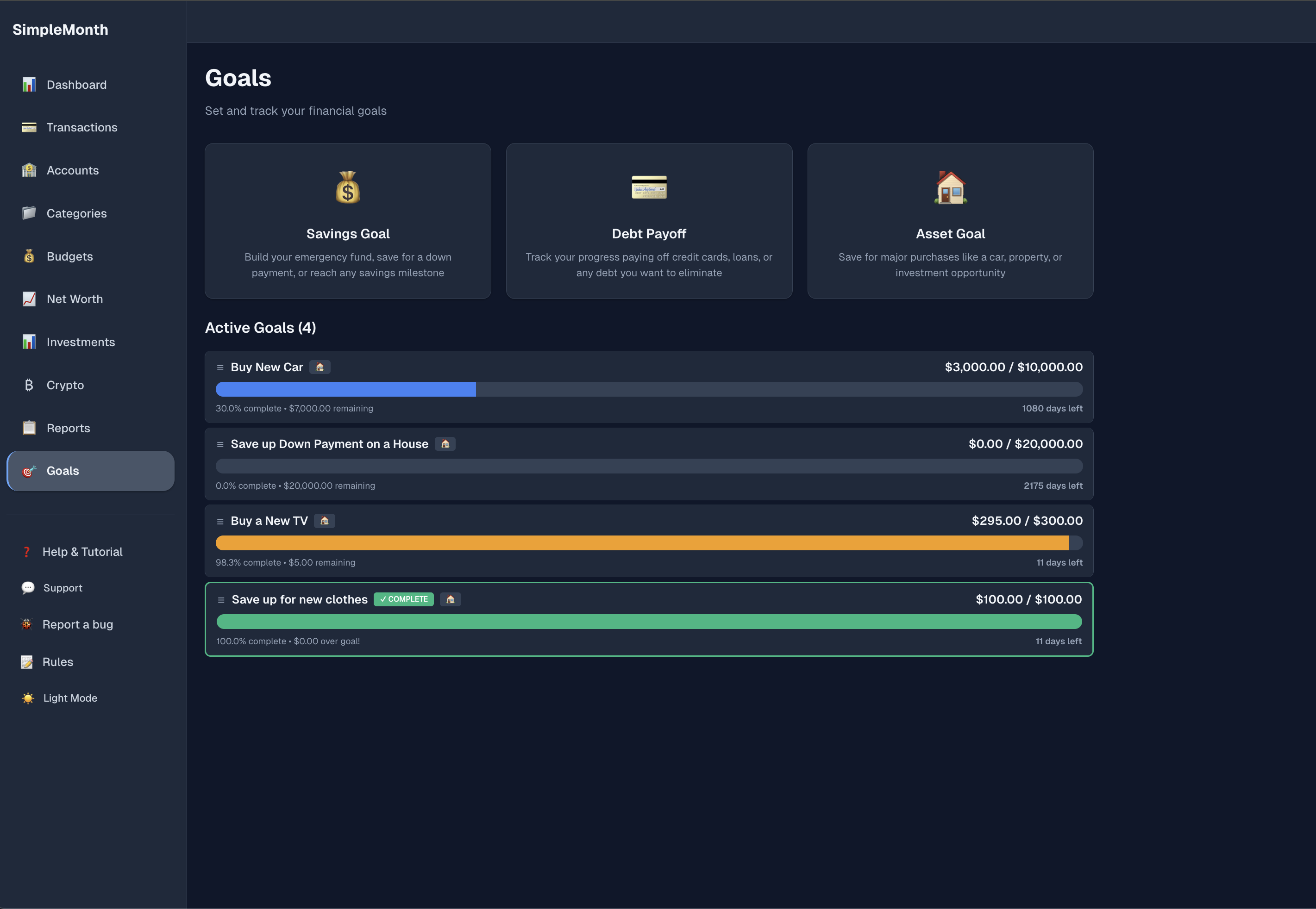This screenshot has height=909, width=1316.
Task: Click drag handle of Buy New Car goal
Action: coord(220,368)
